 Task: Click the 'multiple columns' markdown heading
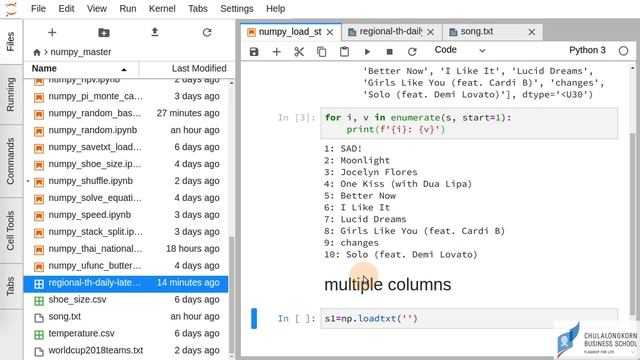tap(387, 285)
